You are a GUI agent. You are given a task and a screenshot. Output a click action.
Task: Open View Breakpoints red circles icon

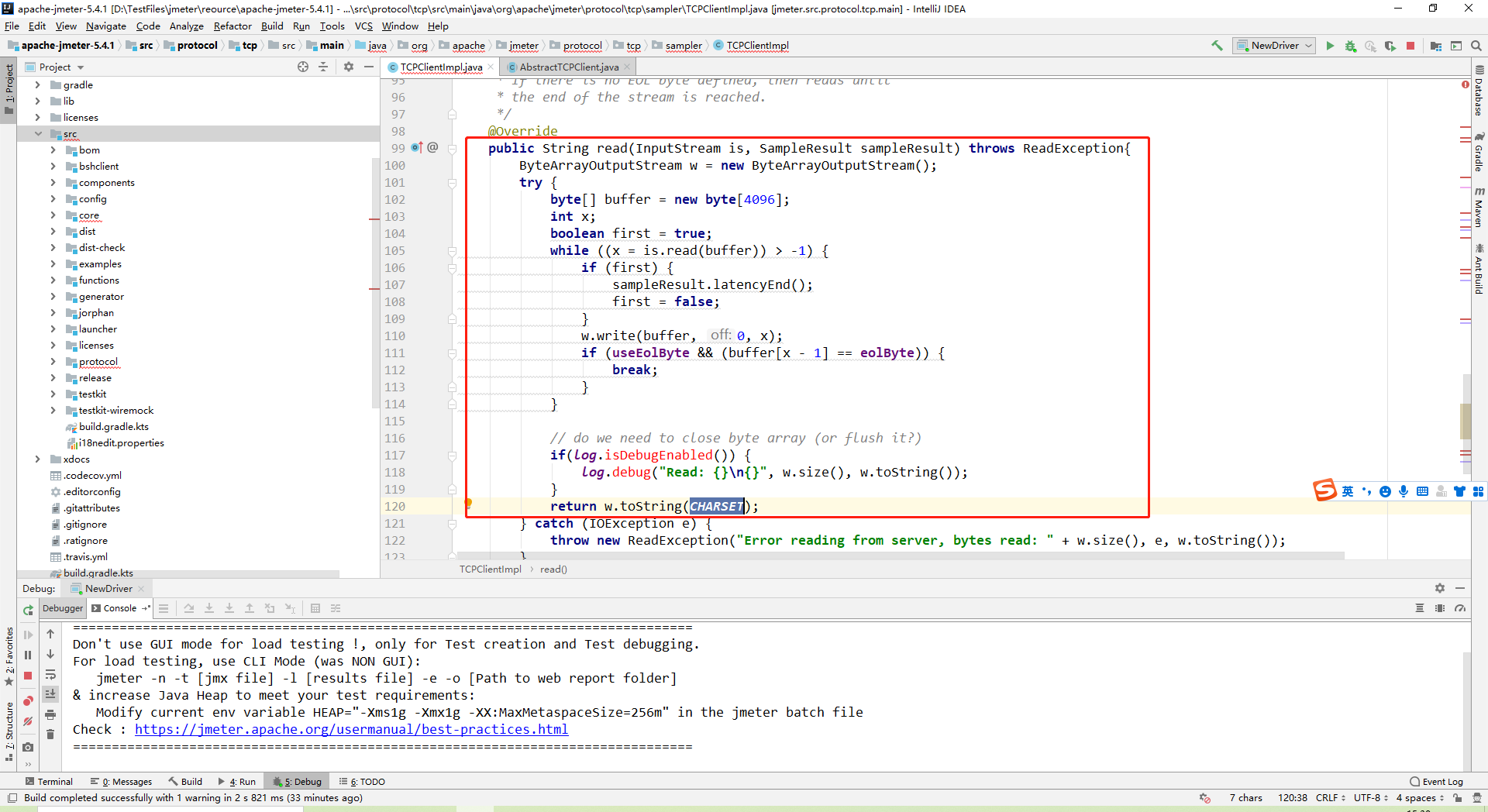[x=28, y=701]
